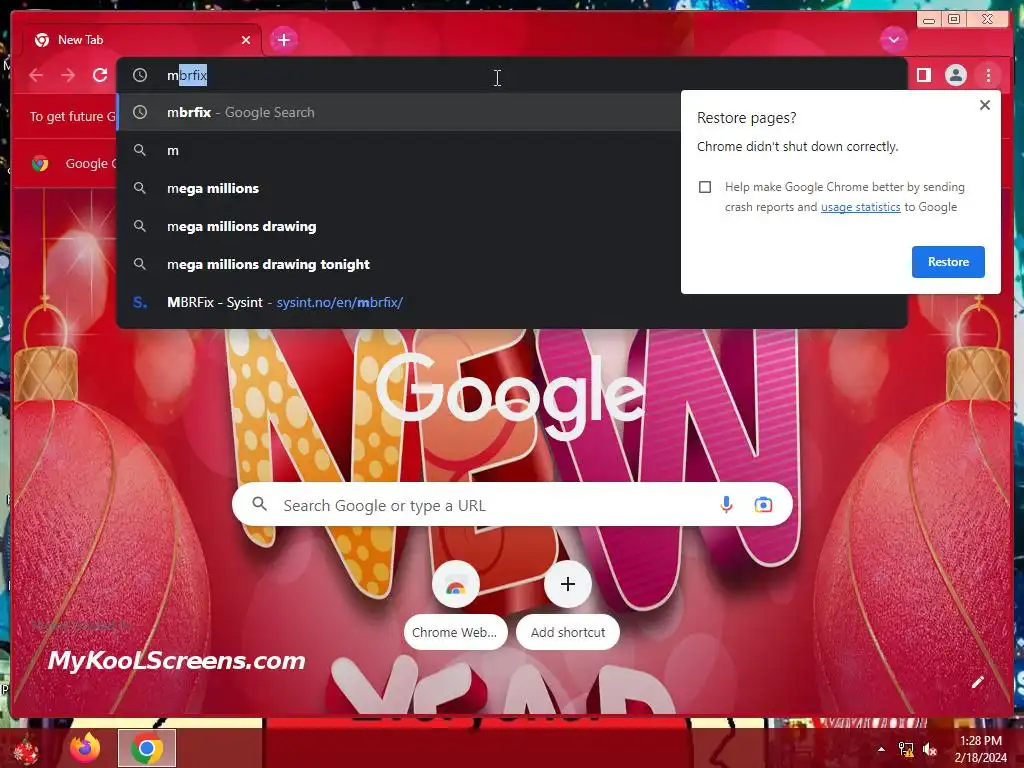
Task: Open a new tab with the plus button
Action: (x=283, y=40)
